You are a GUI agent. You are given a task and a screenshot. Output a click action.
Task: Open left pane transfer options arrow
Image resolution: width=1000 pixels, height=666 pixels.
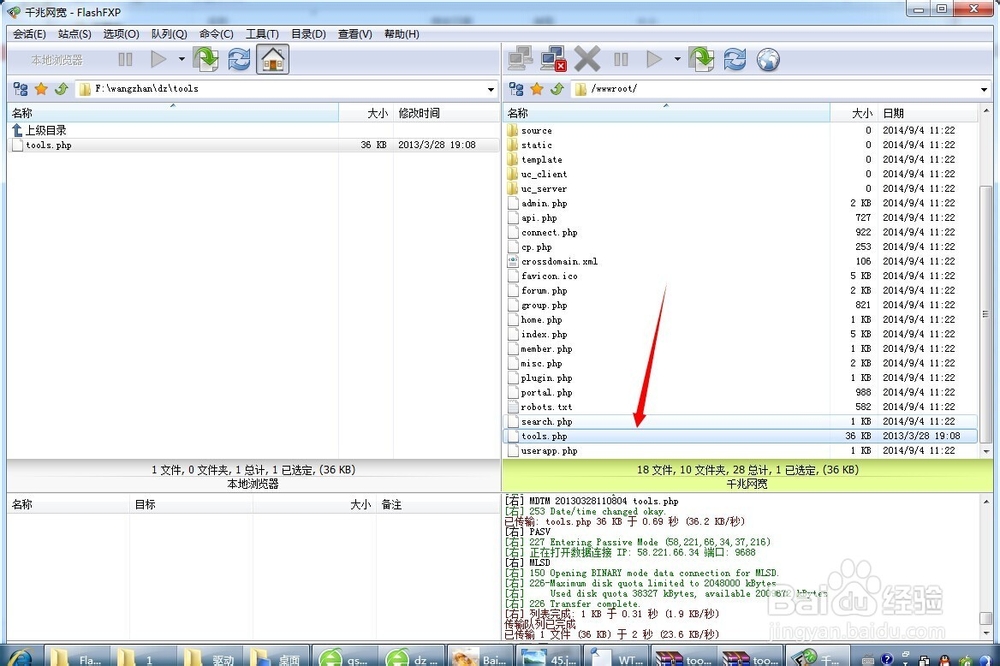[x=182, y=59]
